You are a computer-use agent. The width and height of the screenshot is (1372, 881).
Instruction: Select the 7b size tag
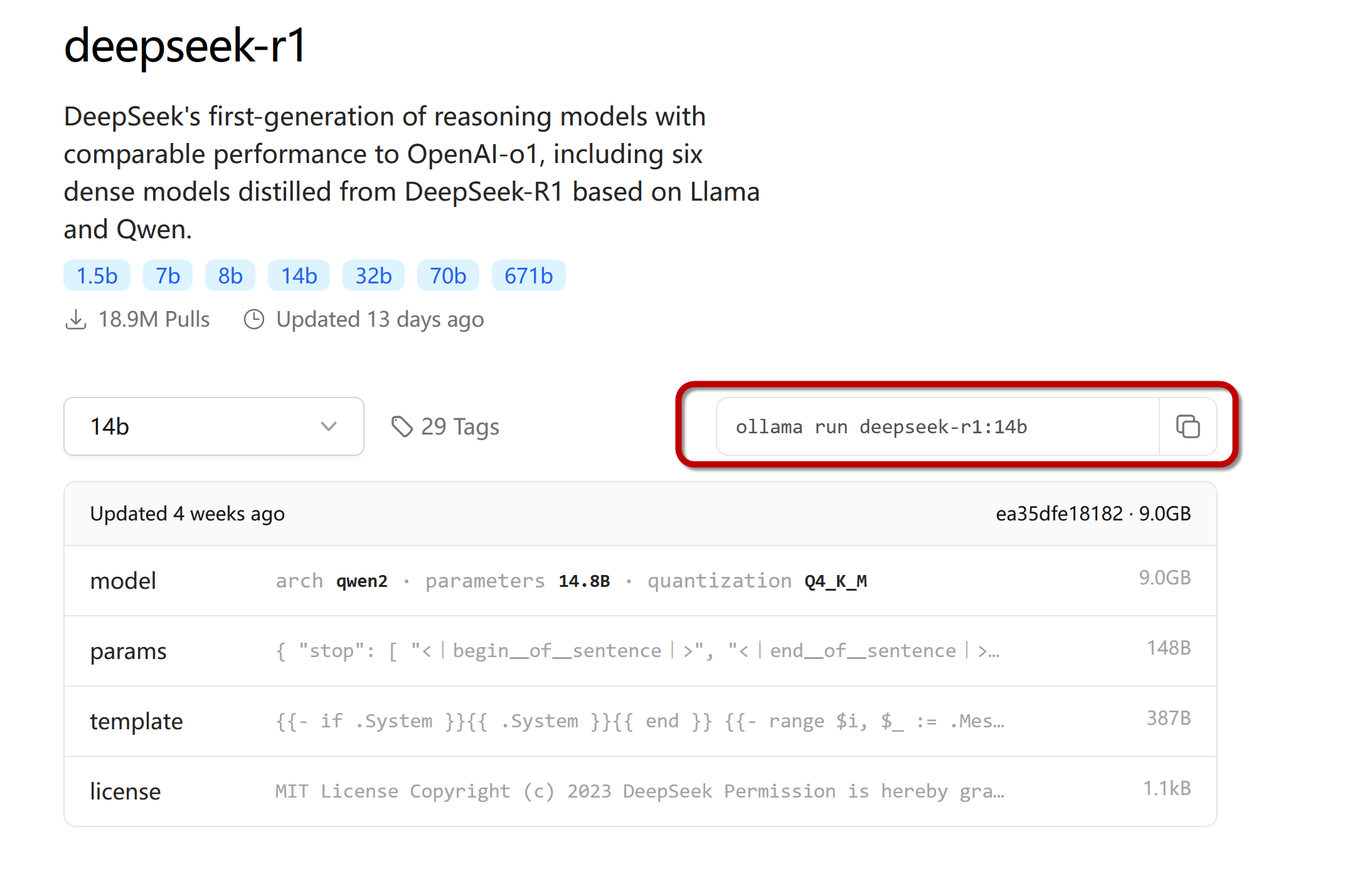click(168, 275)
